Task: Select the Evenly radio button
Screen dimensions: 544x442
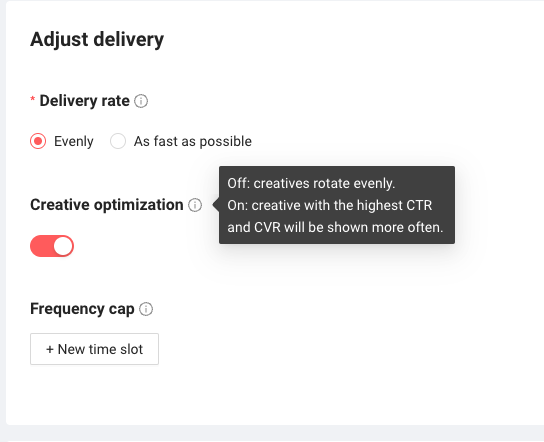Action: coord(38,141)
